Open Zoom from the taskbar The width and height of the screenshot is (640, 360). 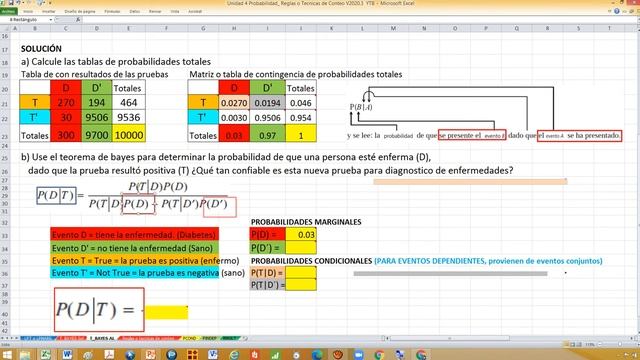359,355
